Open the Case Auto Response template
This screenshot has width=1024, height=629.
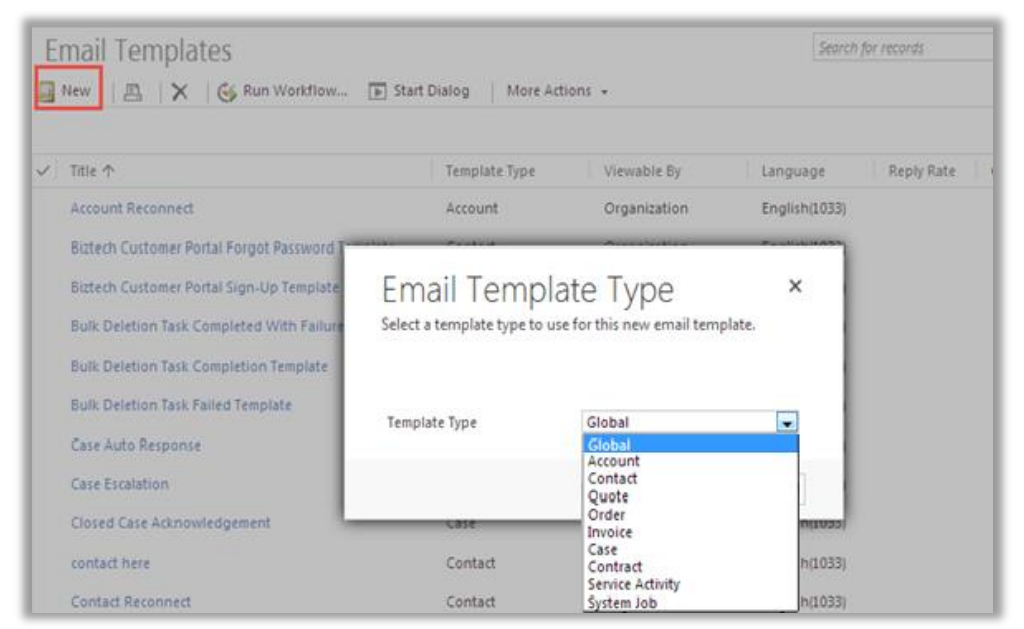(x=136, y=445)
